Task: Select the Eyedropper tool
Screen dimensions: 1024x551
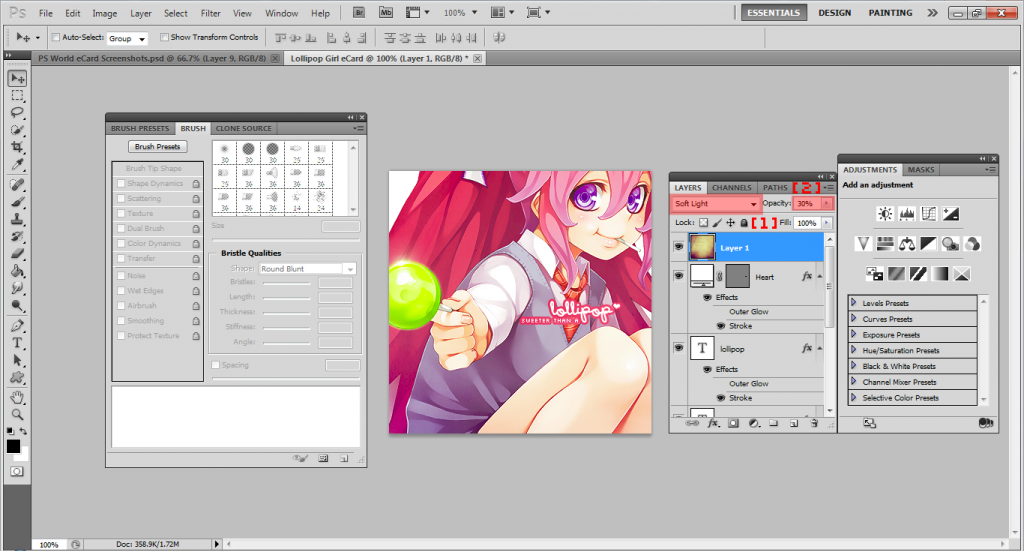Action: coord(18,164)
